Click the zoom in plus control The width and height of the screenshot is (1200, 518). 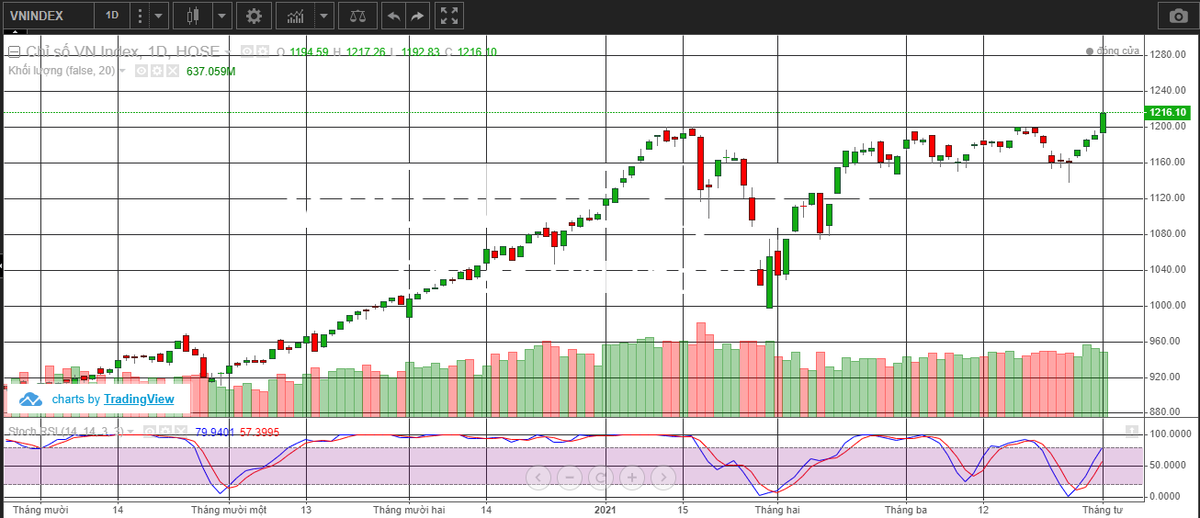[632, 477]
